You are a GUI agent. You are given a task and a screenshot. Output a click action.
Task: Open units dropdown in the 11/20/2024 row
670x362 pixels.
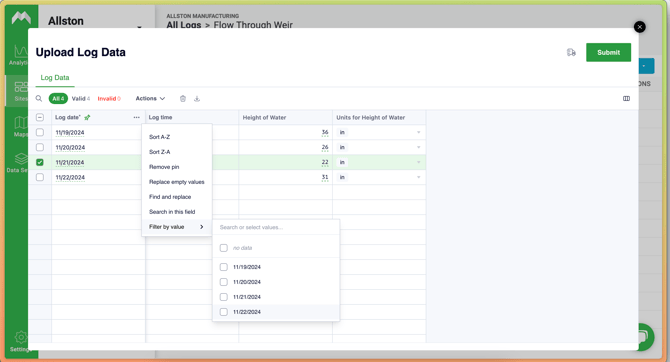418,147
